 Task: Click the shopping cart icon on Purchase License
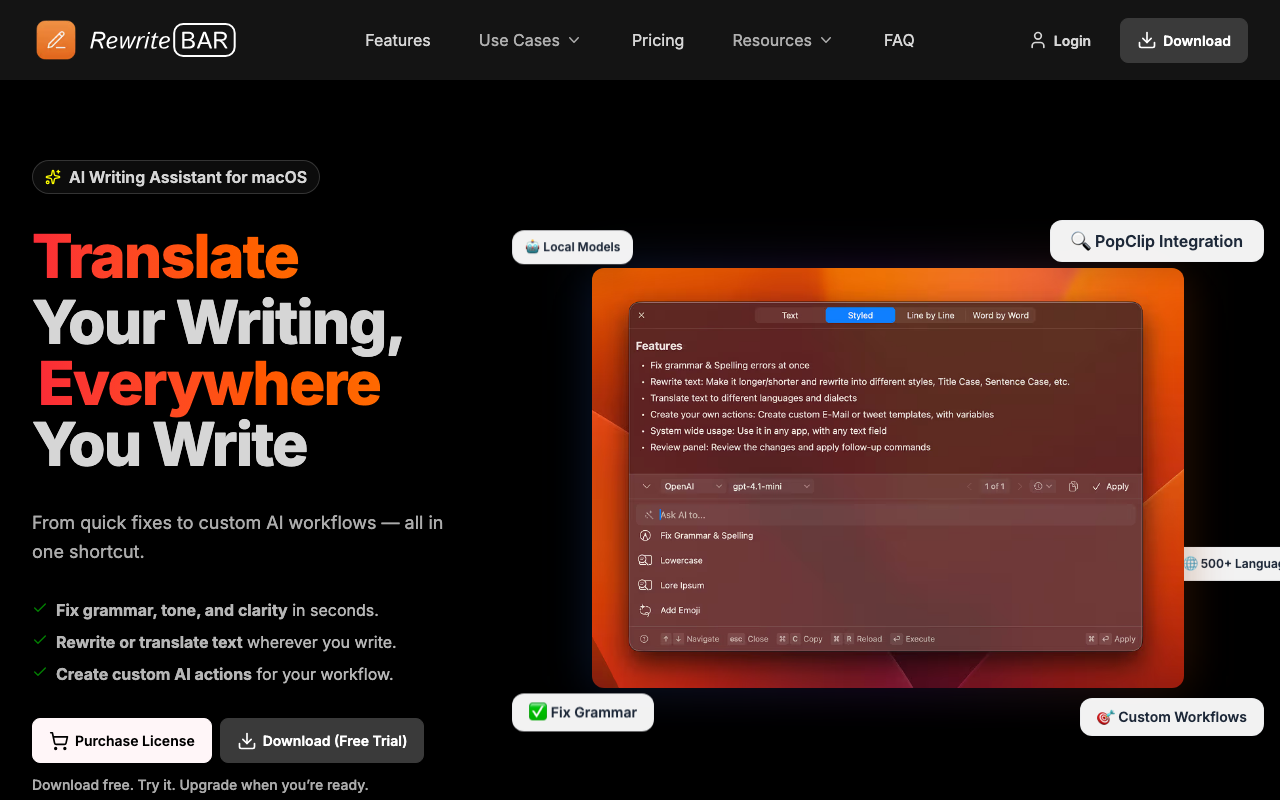[59, 741]
